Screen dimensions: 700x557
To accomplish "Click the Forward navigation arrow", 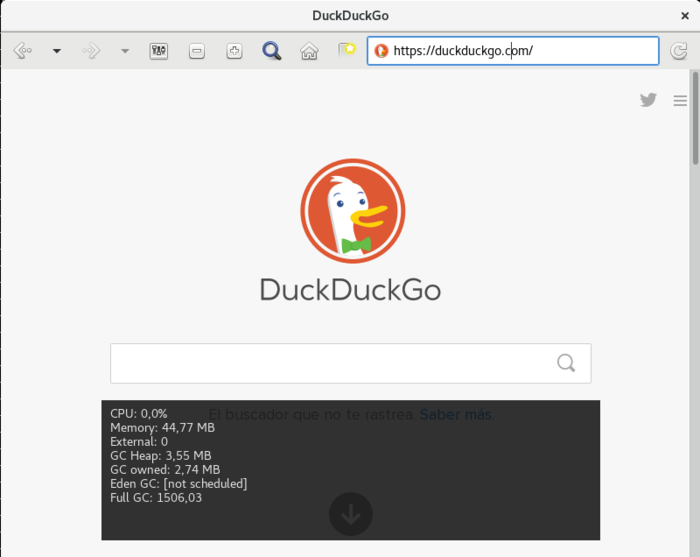I will (91, 51).
